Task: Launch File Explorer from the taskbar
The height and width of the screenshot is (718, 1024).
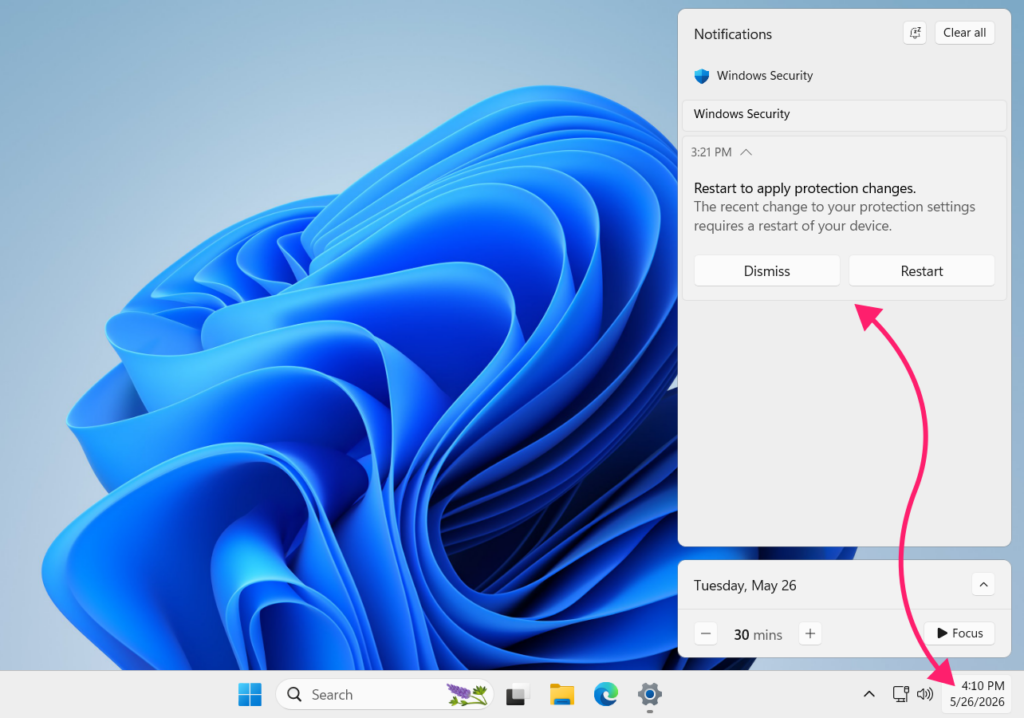Action: pos(562,694)
